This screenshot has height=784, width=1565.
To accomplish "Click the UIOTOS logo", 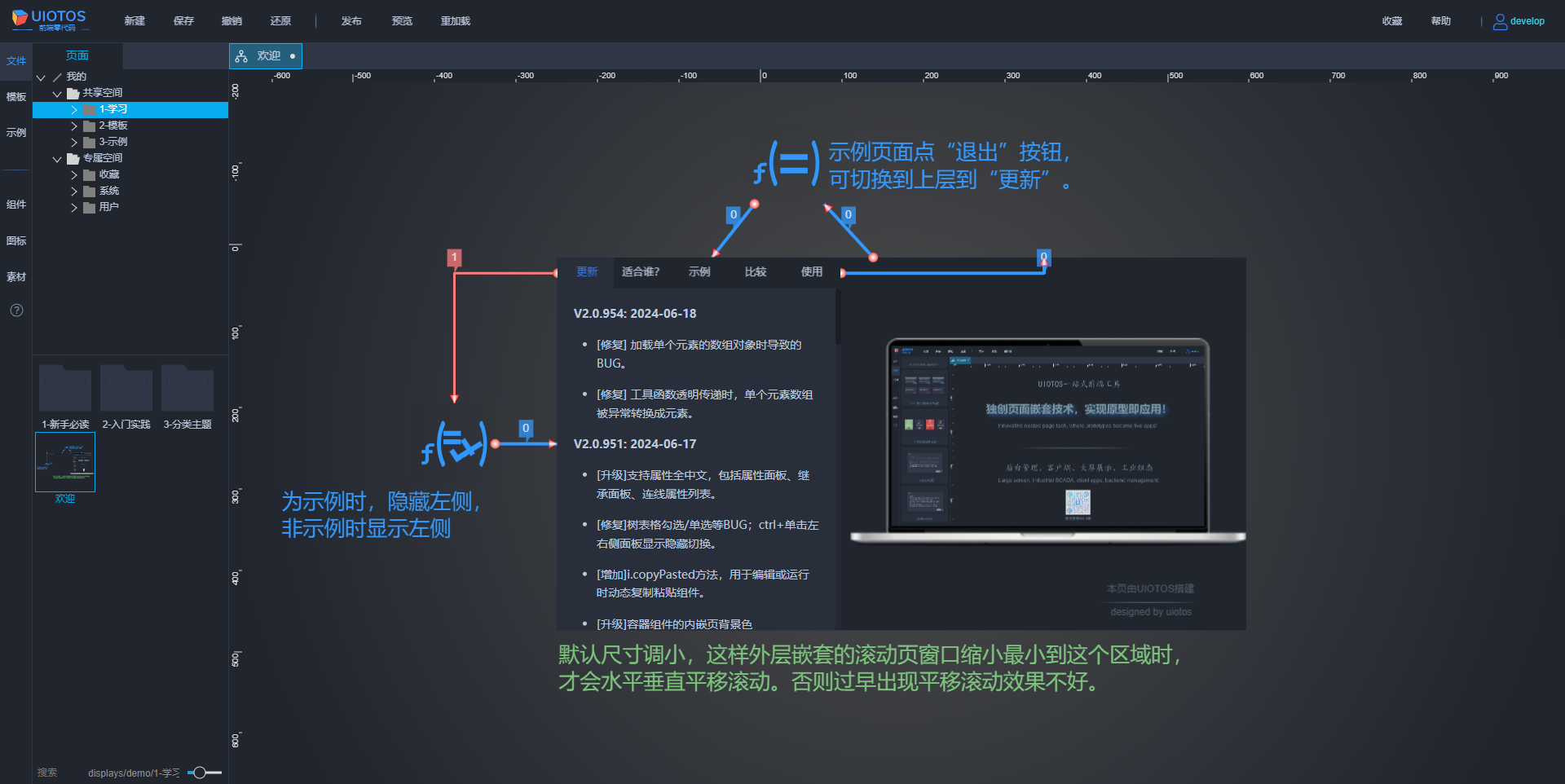I will (49, 20).
